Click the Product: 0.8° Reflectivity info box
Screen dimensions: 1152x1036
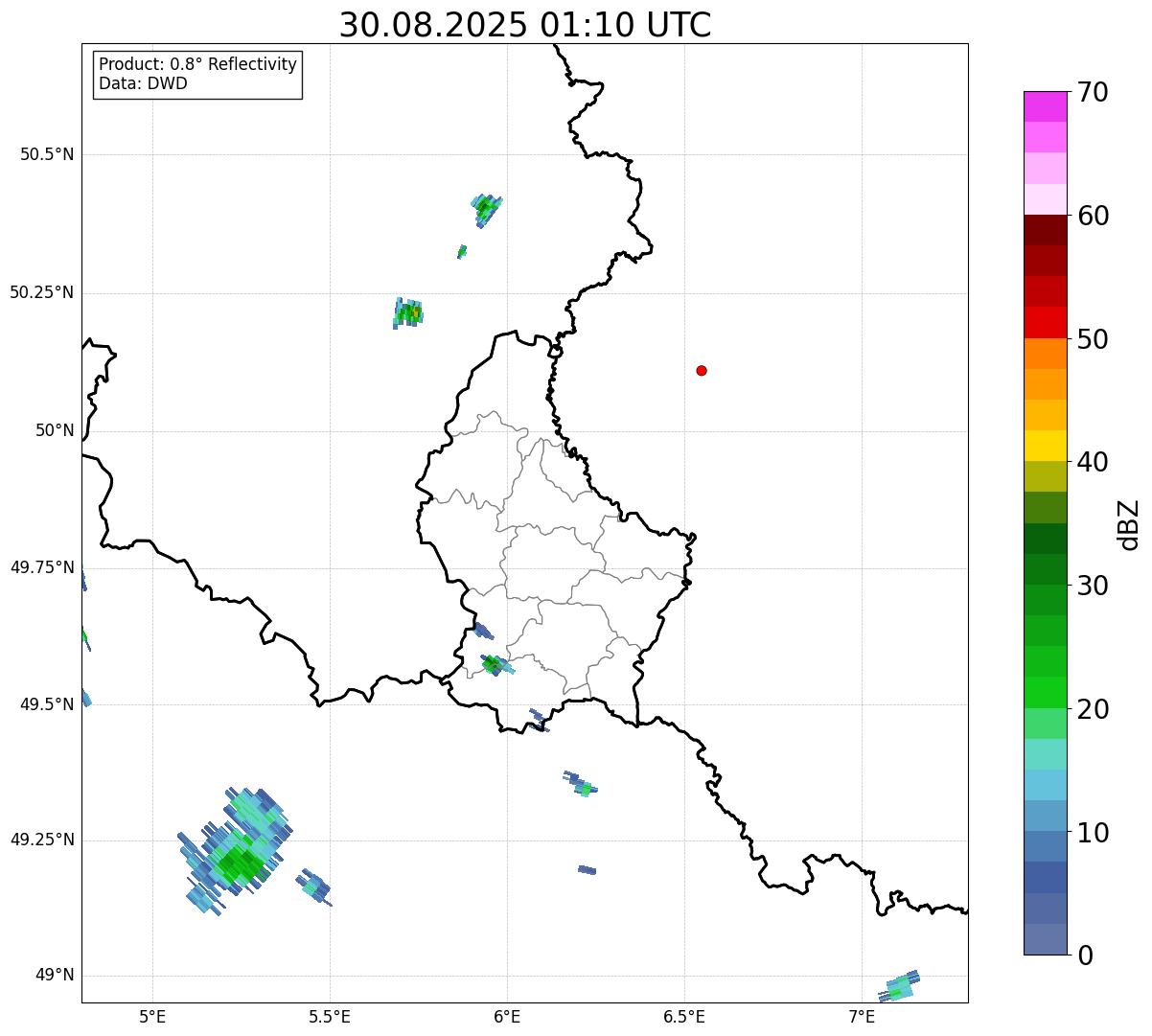(x=197, y=74)
